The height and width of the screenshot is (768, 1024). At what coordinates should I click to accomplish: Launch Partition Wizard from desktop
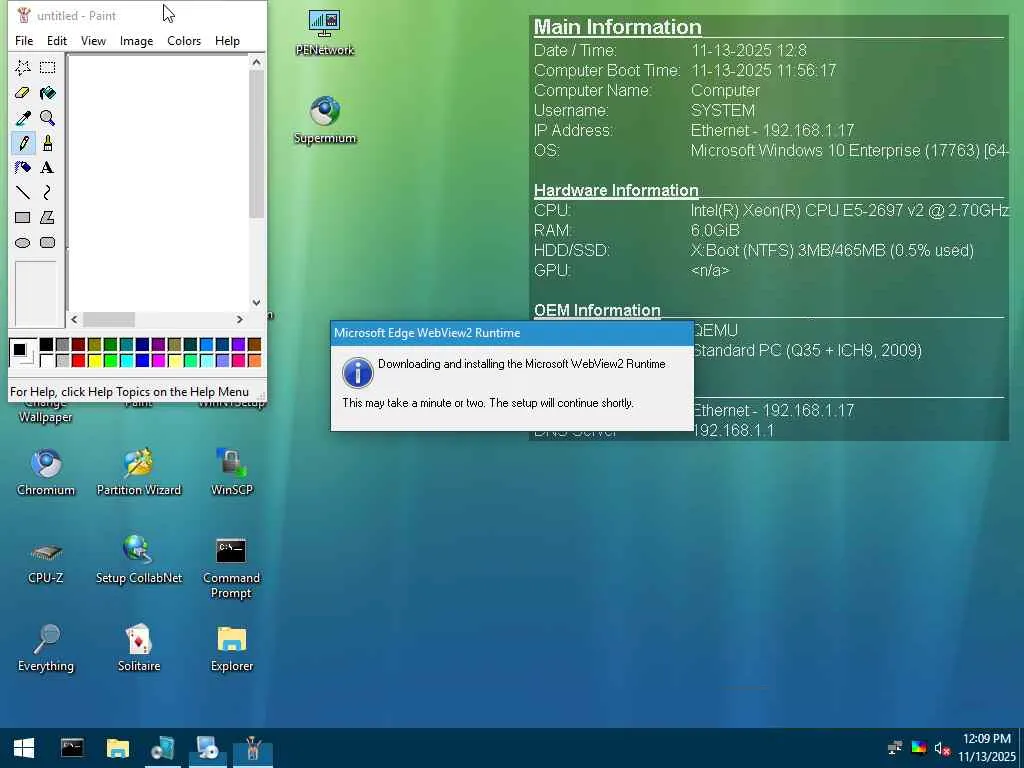coord(138,473)
